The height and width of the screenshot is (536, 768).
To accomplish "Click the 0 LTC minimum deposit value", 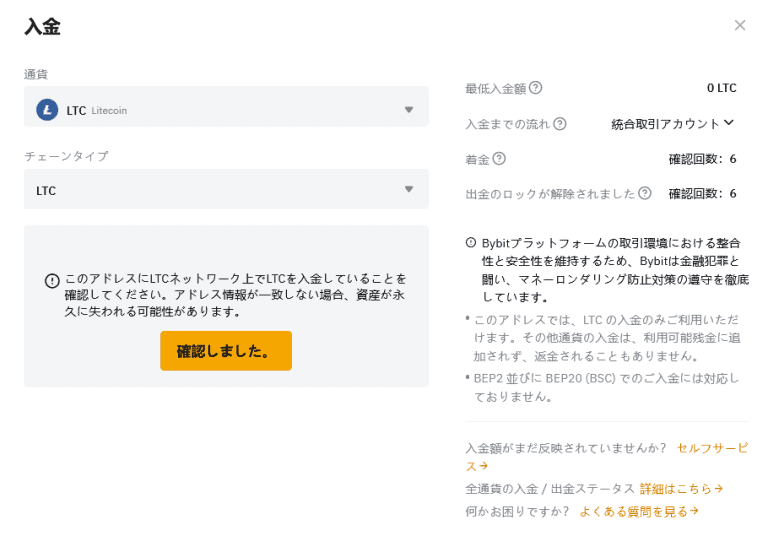I will (x=721, y=88).
